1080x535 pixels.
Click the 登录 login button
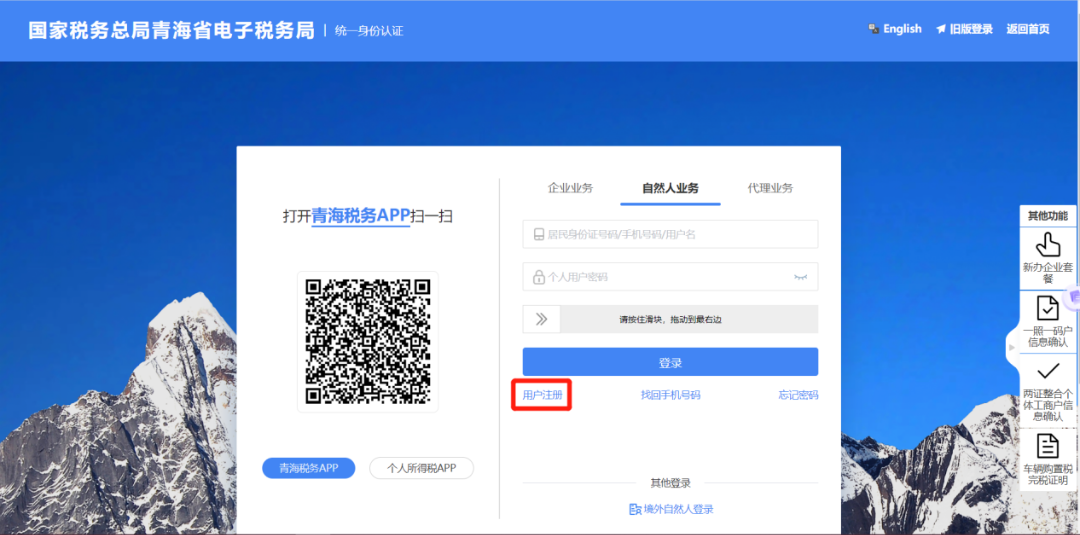670,362
